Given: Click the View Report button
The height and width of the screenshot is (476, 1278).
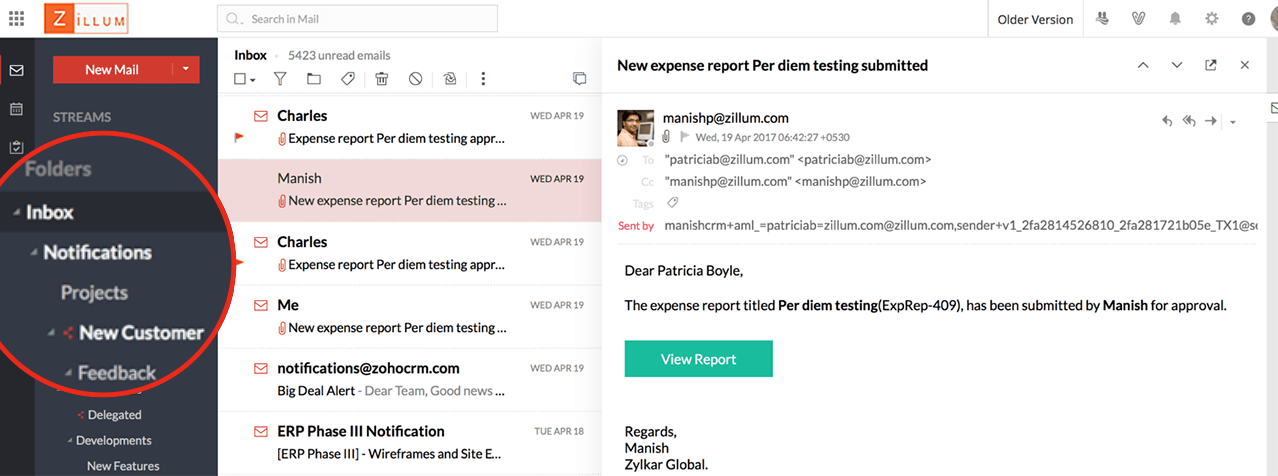Looking at the screenshot, I should [698, 359].
